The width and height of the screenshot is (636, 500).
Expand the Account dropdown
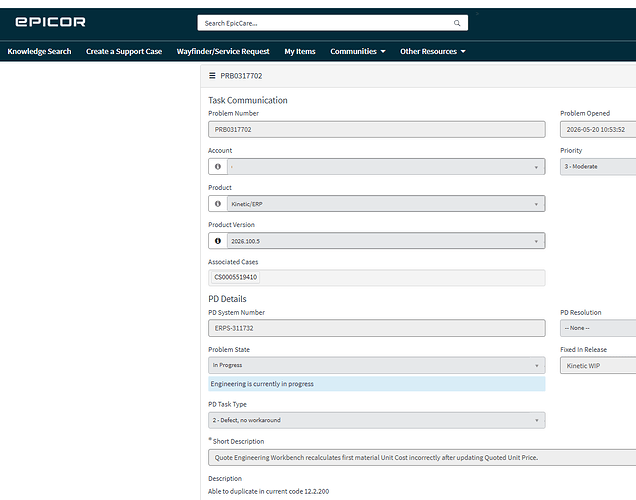(386, 167)
